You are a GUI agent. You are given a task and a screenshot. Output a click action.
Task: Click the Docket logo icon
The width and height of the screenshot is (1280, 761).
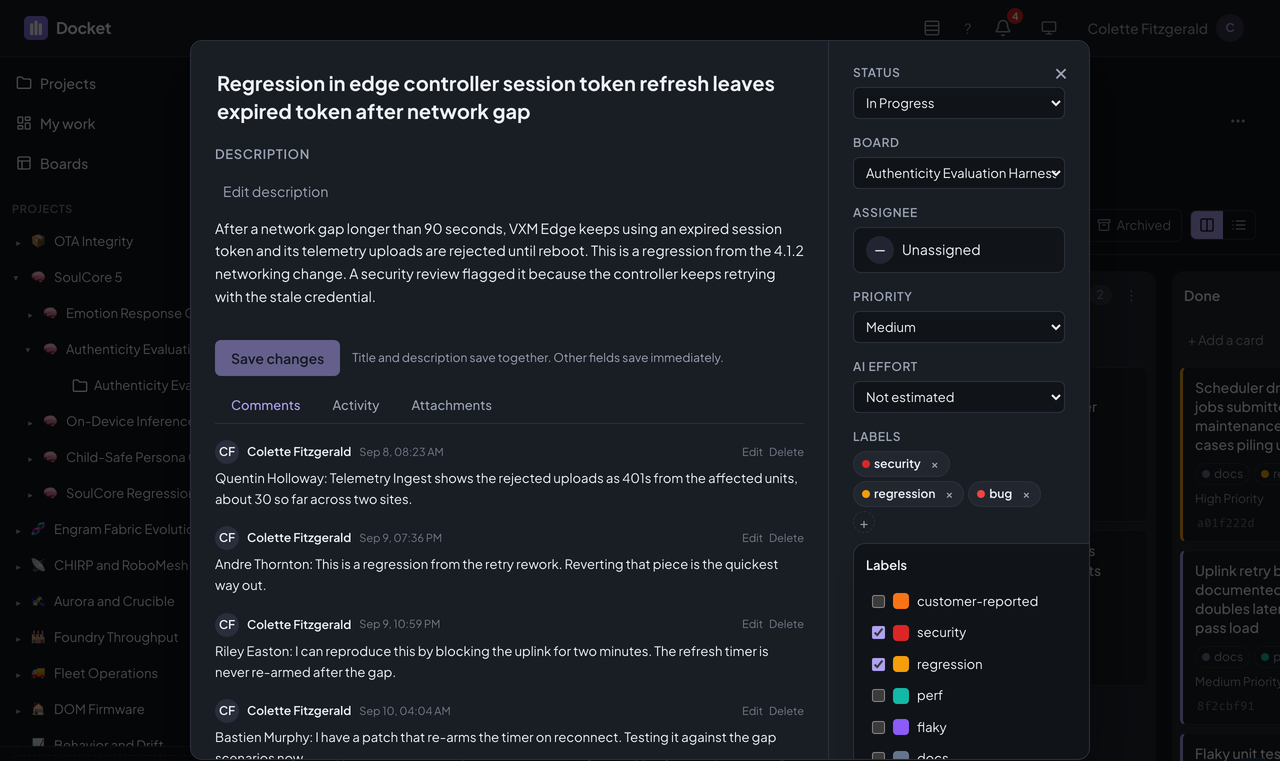[x=36, y=28]
